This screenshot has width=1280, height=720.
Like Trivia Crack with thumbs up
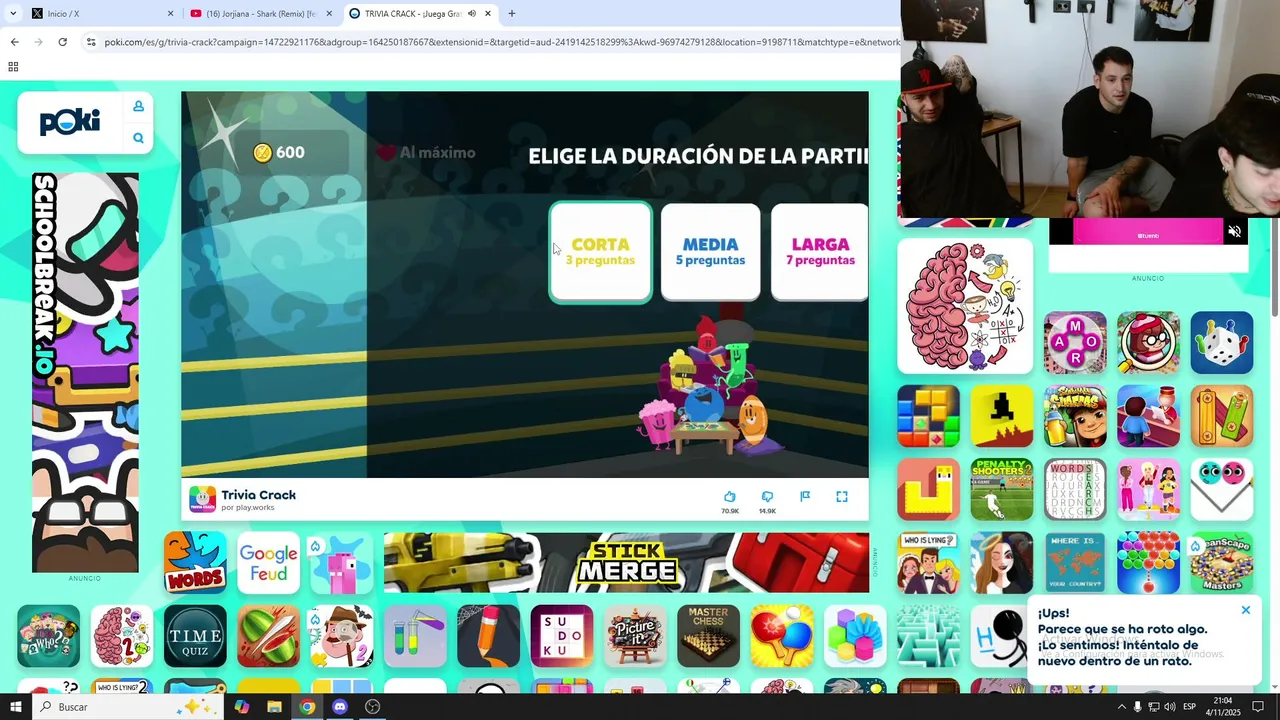tap(730, 497)
